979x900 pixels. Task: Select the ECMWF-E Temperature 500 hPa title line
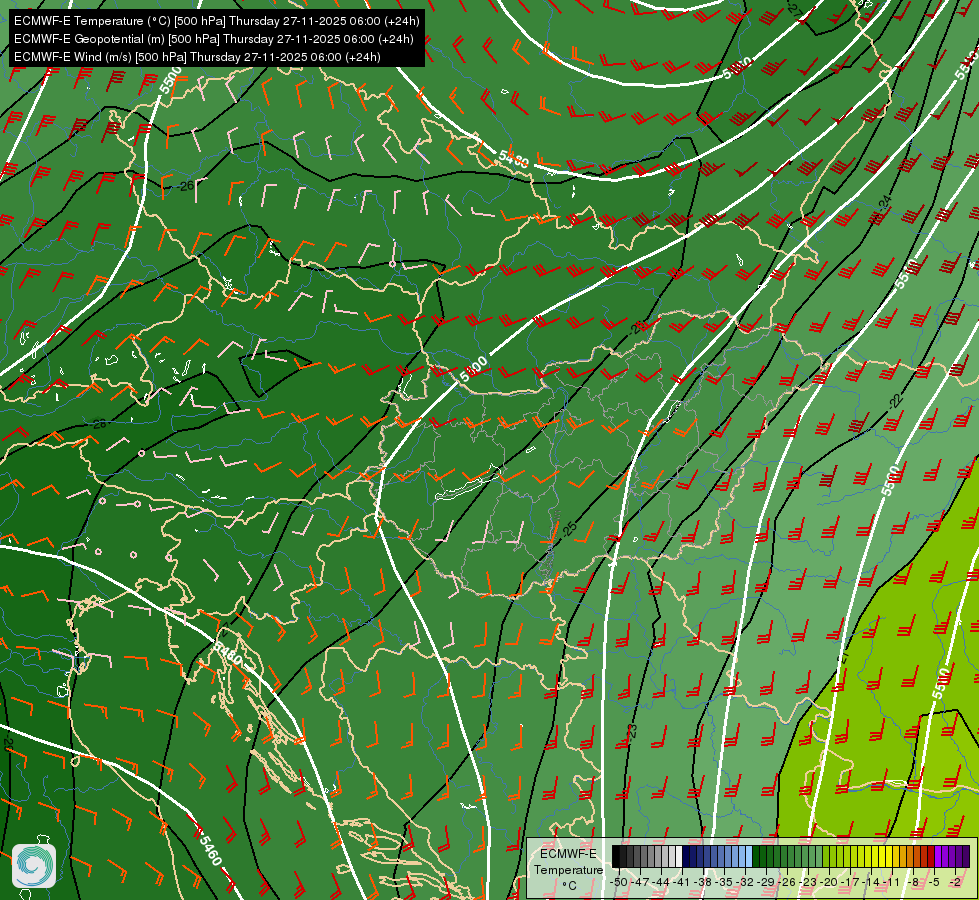click(216, 21)
